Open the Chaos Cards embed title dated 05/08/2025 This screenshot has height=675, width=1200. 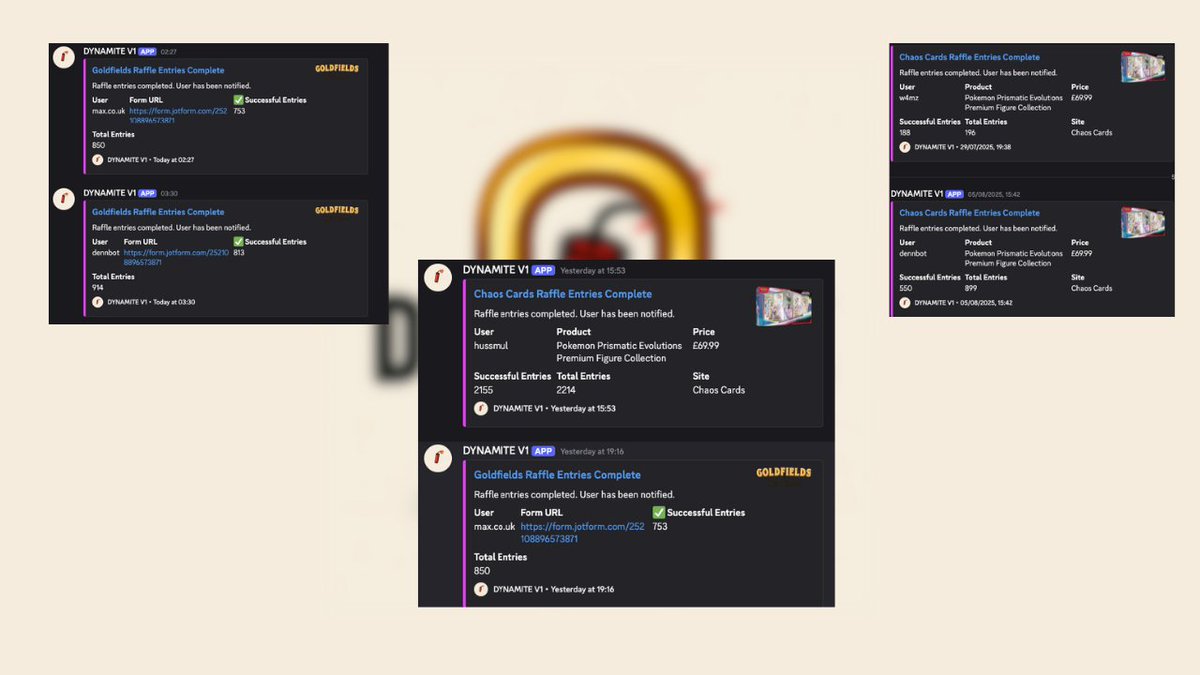click(x=970, y=213)
